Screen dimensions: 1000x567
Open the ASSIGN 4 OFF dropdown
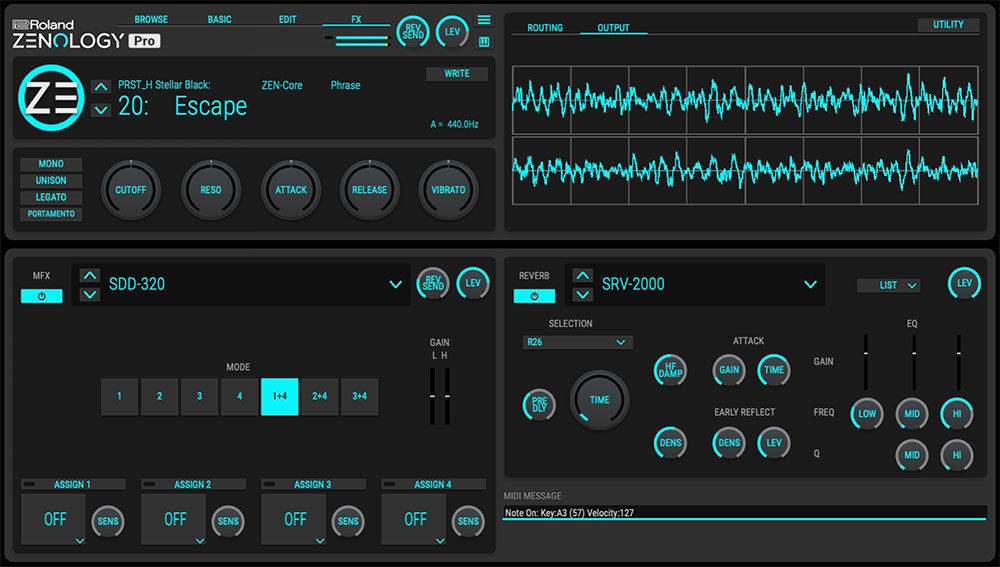point(413,519)
